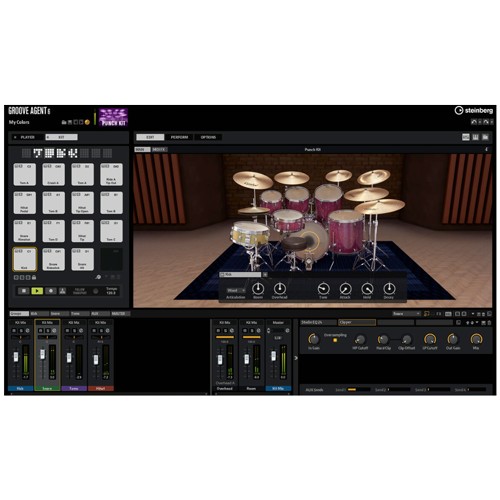Image resolution: width=500 pixels, height=500 pixels.
Task: Click the Decay knob in the Kick panel
Action: pos(389,289)
